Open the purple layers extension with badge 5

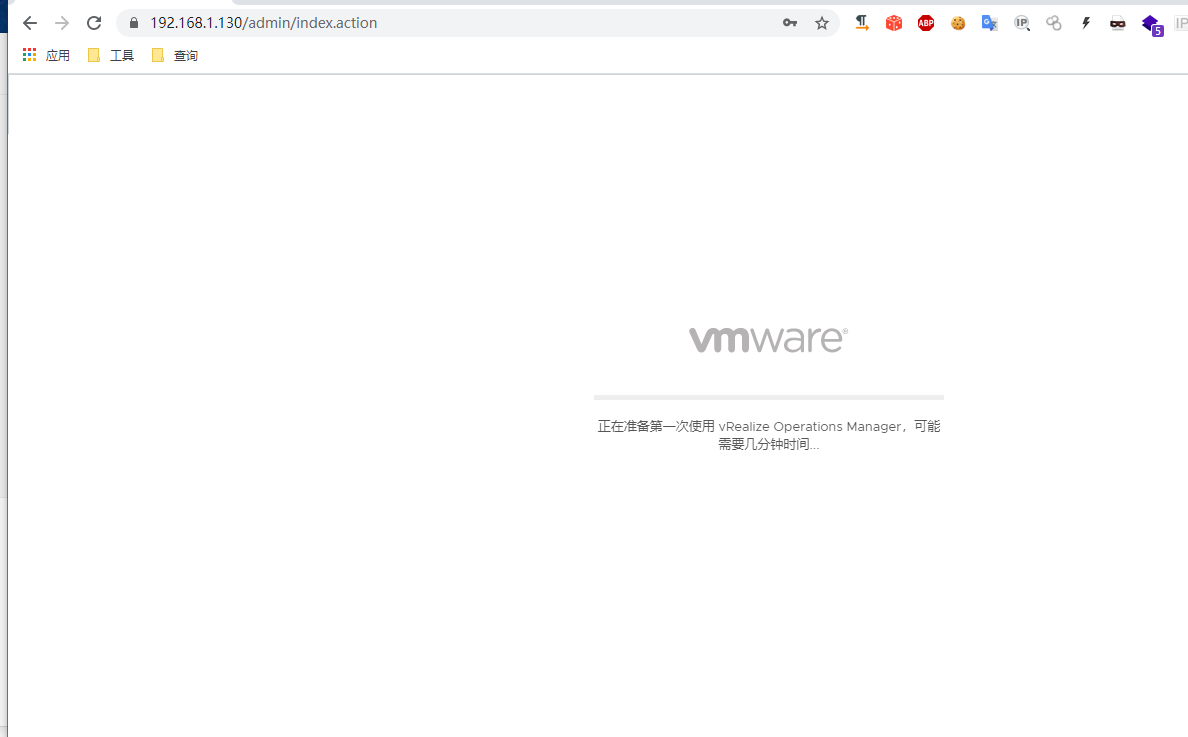[x=1152, y=25]
